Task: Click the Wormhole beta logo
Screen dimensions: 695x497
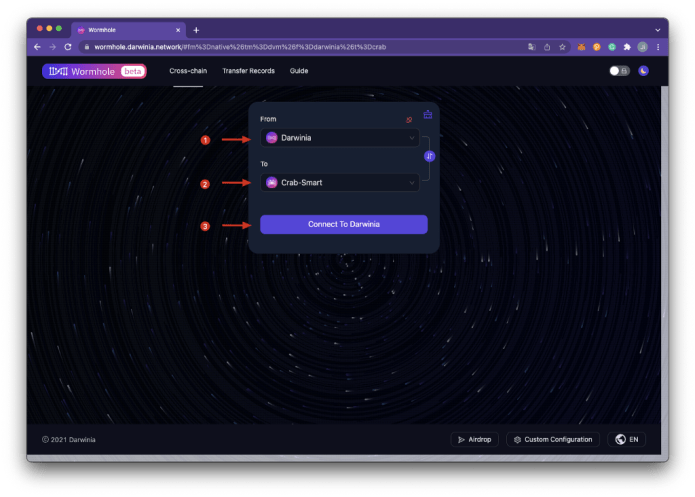Action: tap(94, 71)
